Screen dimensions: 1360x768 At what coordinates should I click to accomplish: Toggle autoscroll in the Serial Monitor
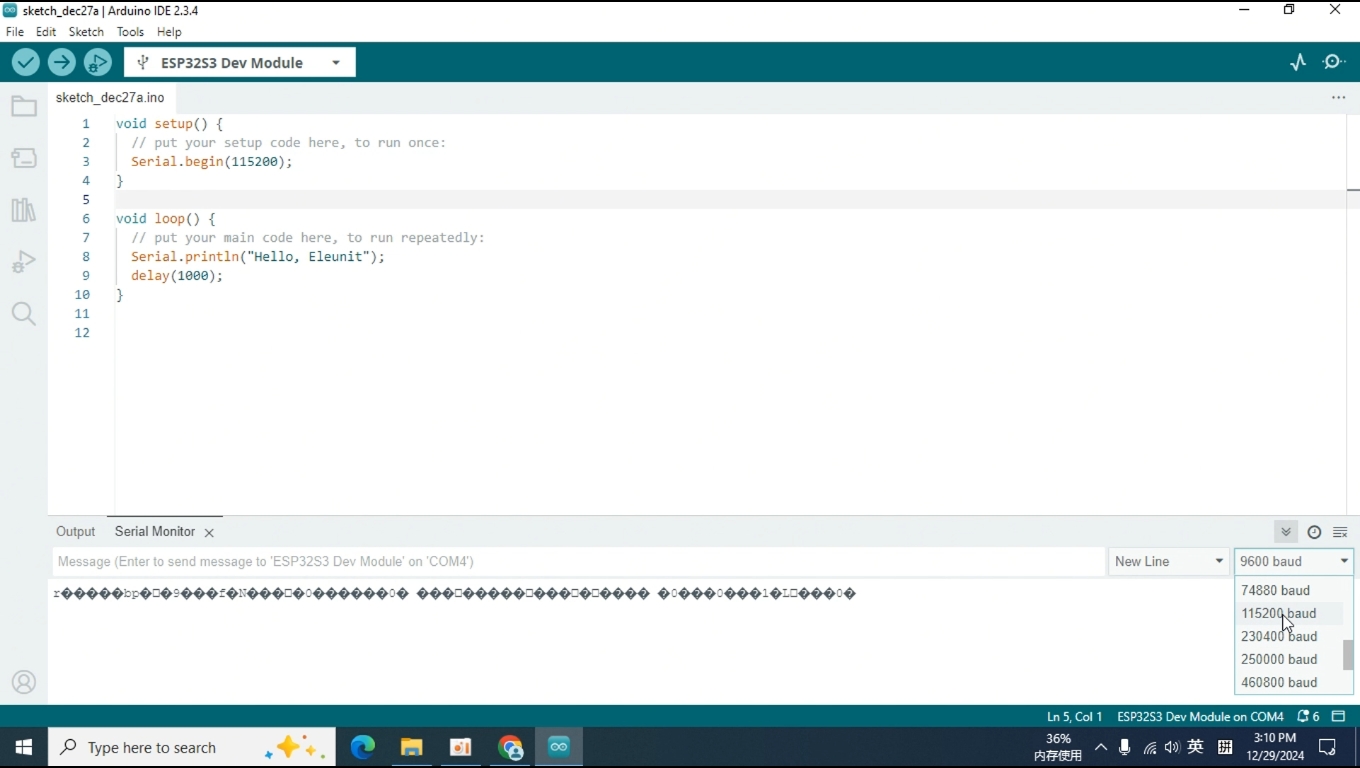click(1286, 532)
